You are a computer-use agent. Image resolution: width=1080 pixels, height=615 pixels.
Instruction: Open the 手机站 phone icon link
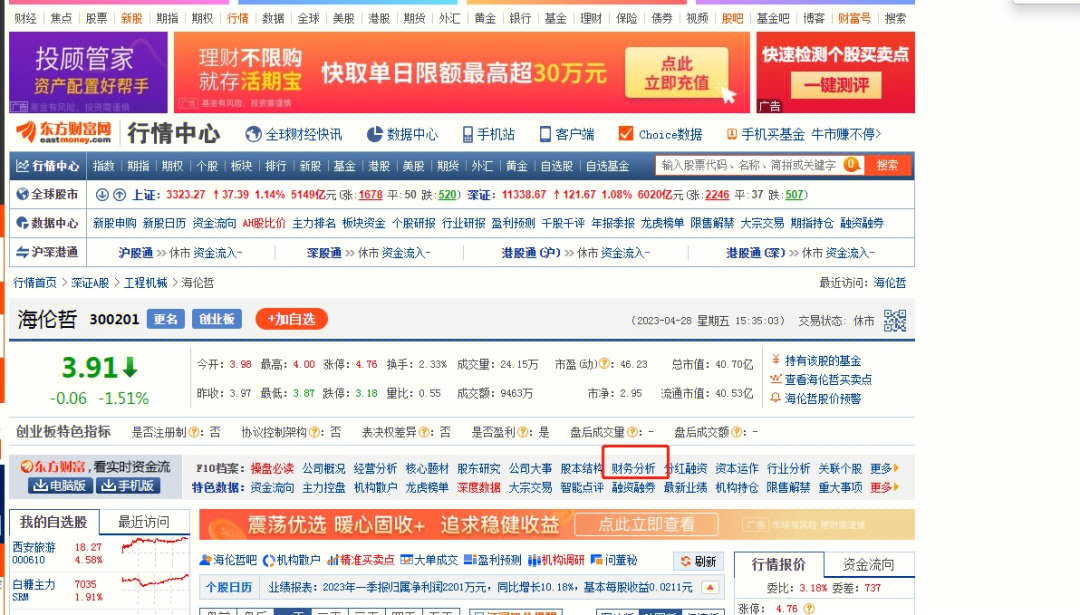[468, 134]
